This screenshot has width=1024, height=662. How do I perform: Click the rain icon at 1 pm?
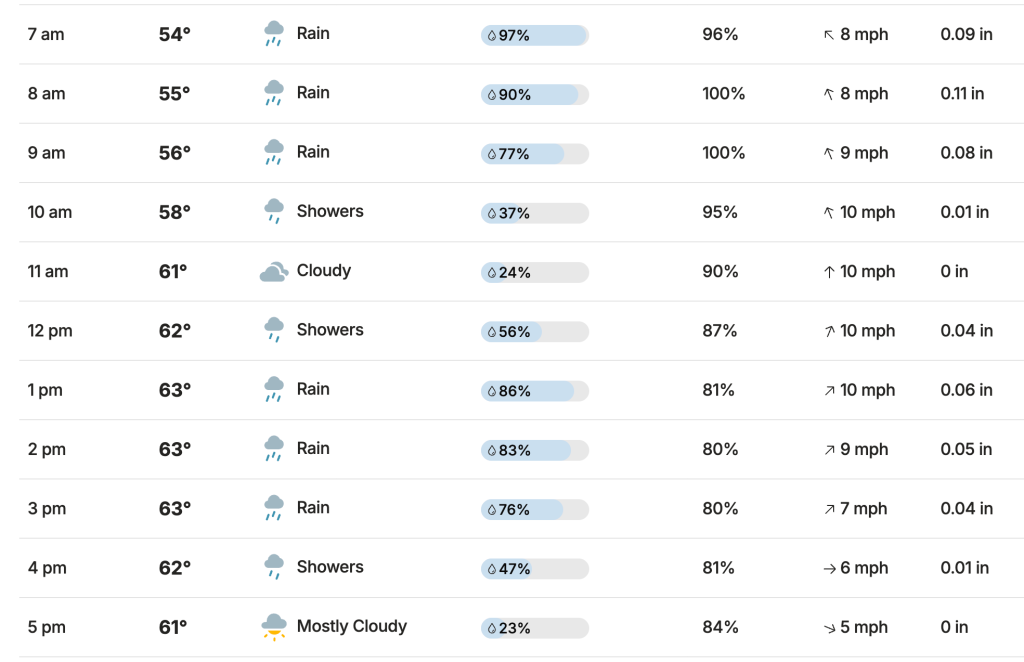(x=274, y=389)
